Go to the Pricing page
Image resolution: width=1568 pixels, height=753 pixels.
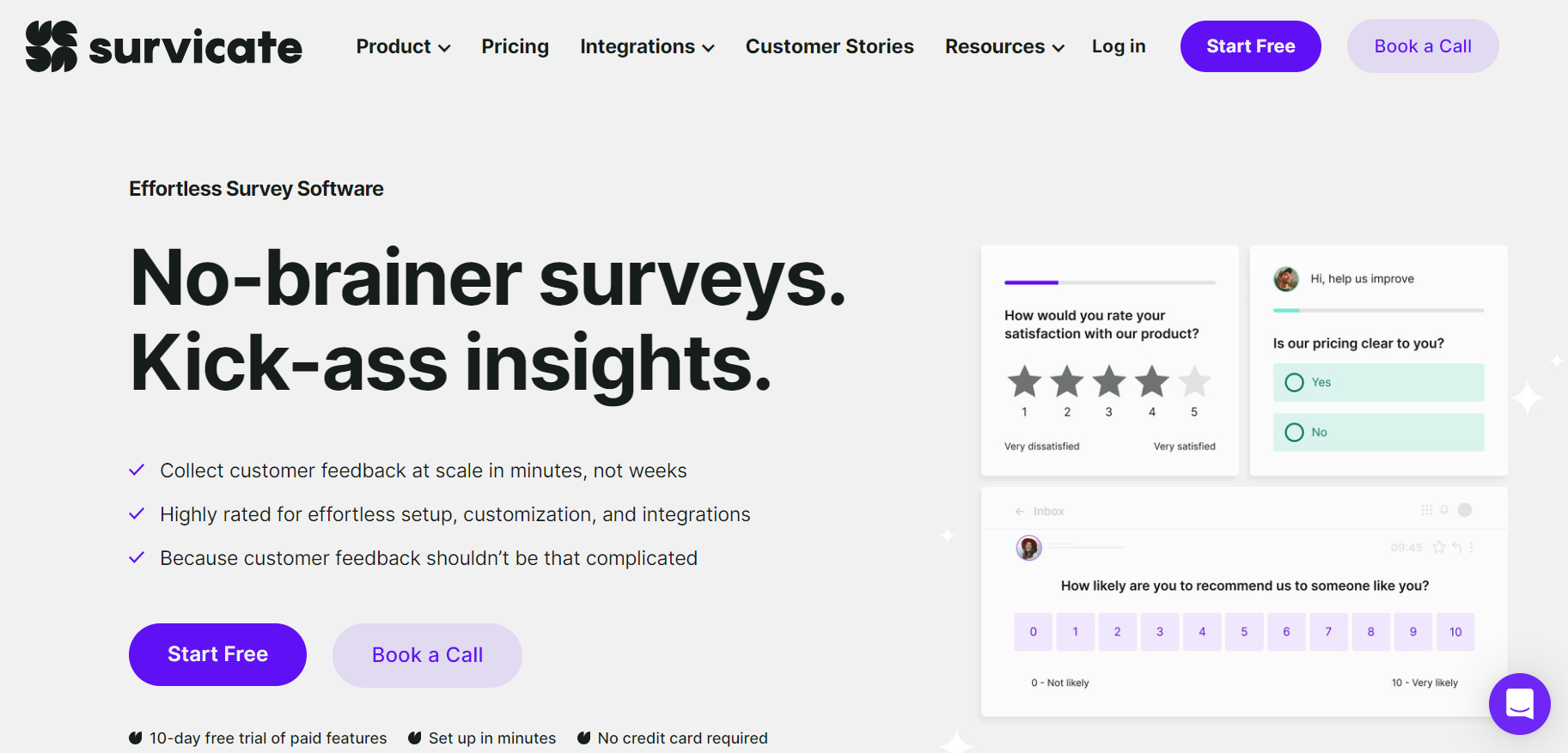pos(515,46)
